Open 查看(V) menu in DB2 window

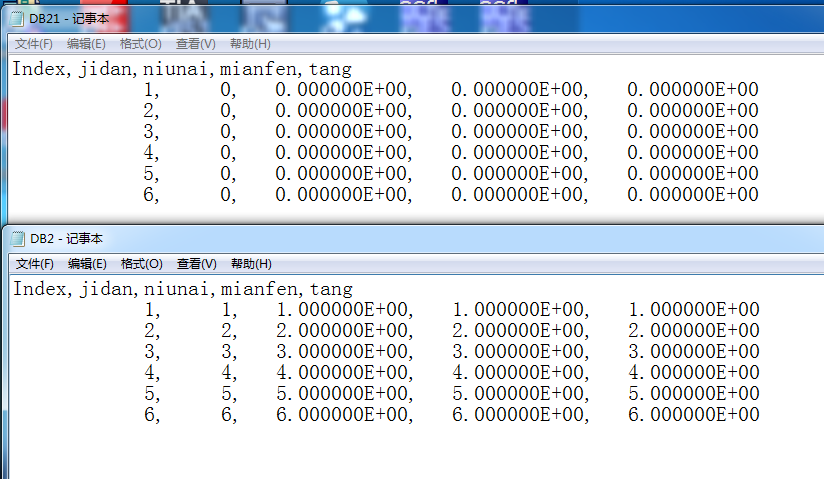pyautogui.click(x=196, y=264)
